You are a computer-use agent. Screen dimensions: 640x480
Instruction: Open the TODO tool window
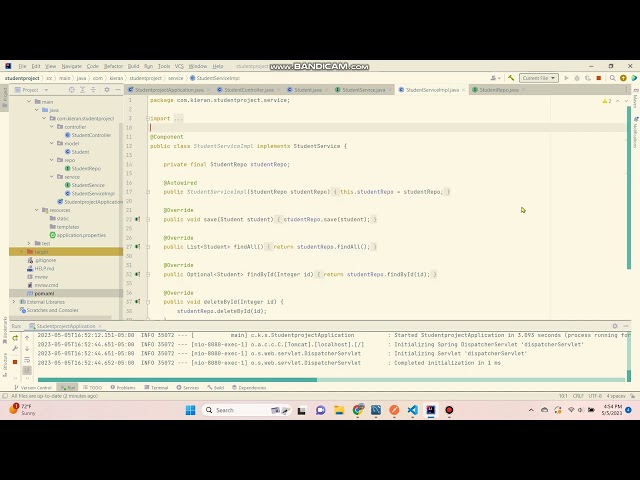pyautogui.click(x=92, y=387)
